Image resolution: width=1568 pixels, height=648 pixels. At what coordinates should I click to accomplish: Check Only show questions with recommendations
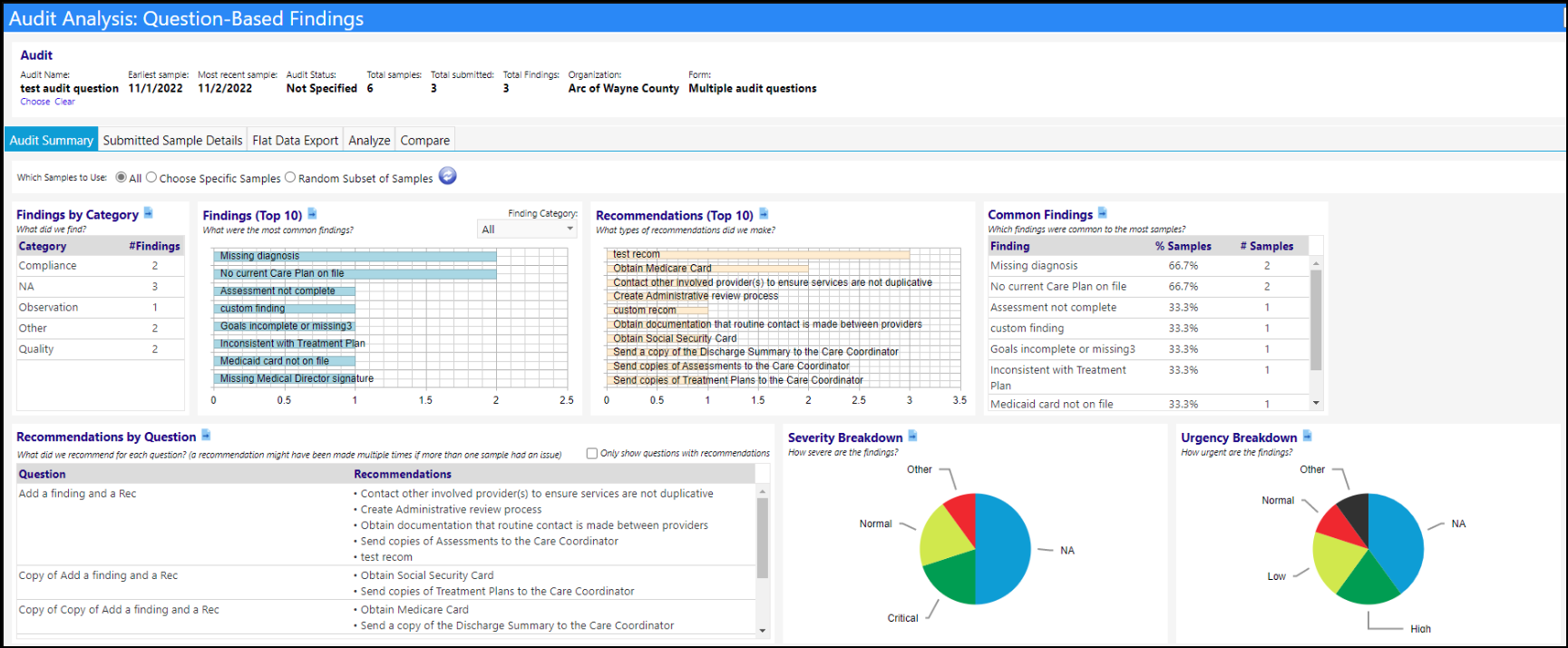(x=592, y=453)
